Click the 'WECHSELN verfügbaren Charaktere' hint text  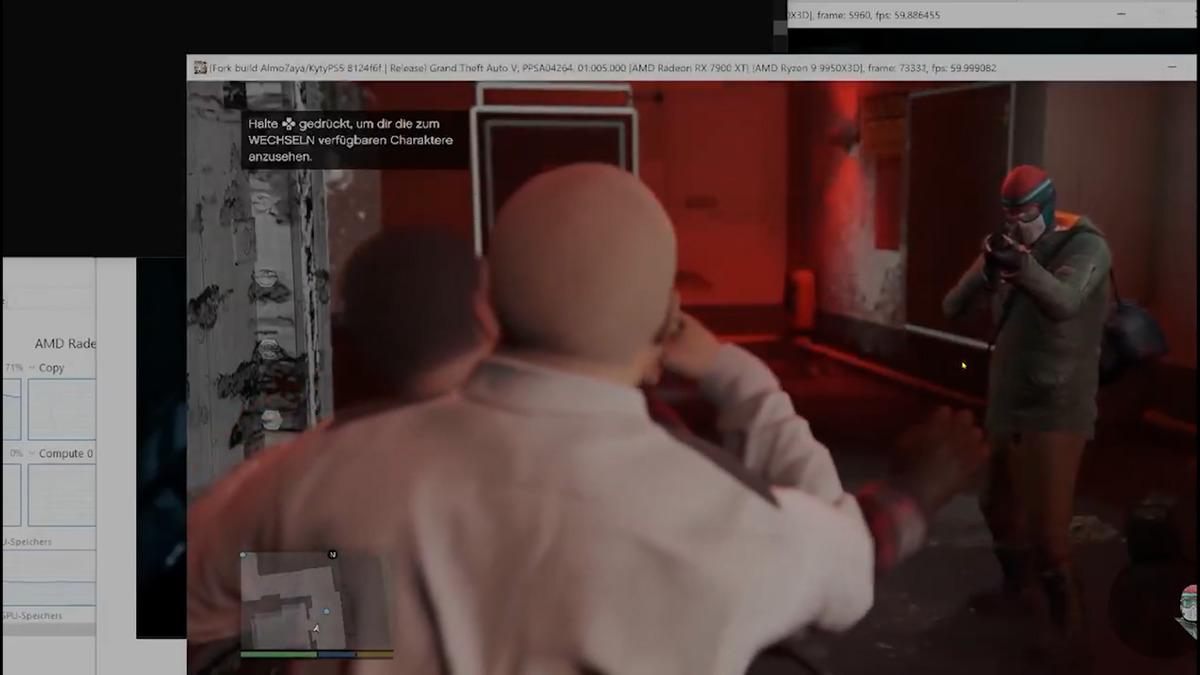(x=351, y=140)
